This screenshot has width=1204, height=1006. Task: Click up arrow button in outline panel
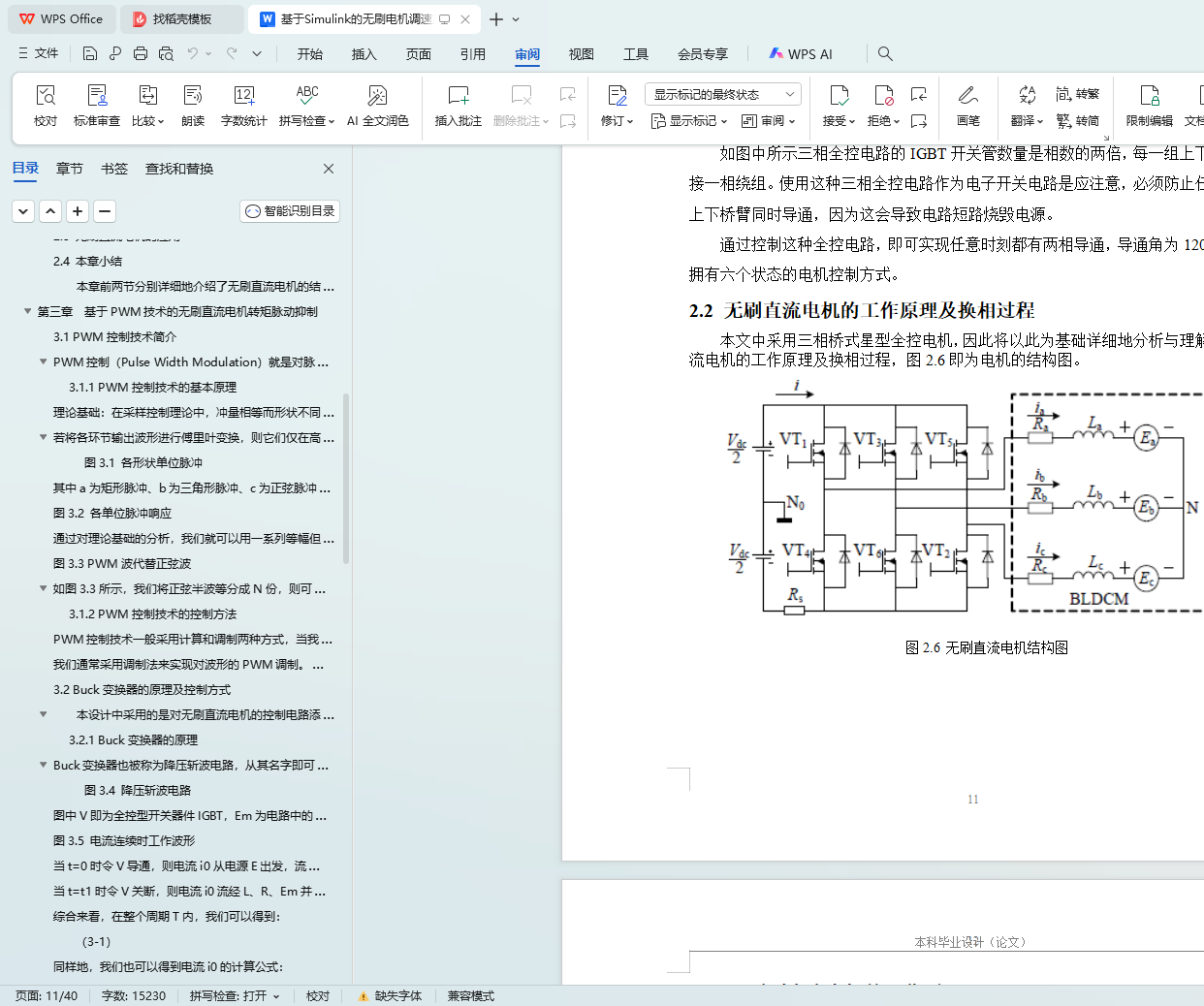(50, 210)
